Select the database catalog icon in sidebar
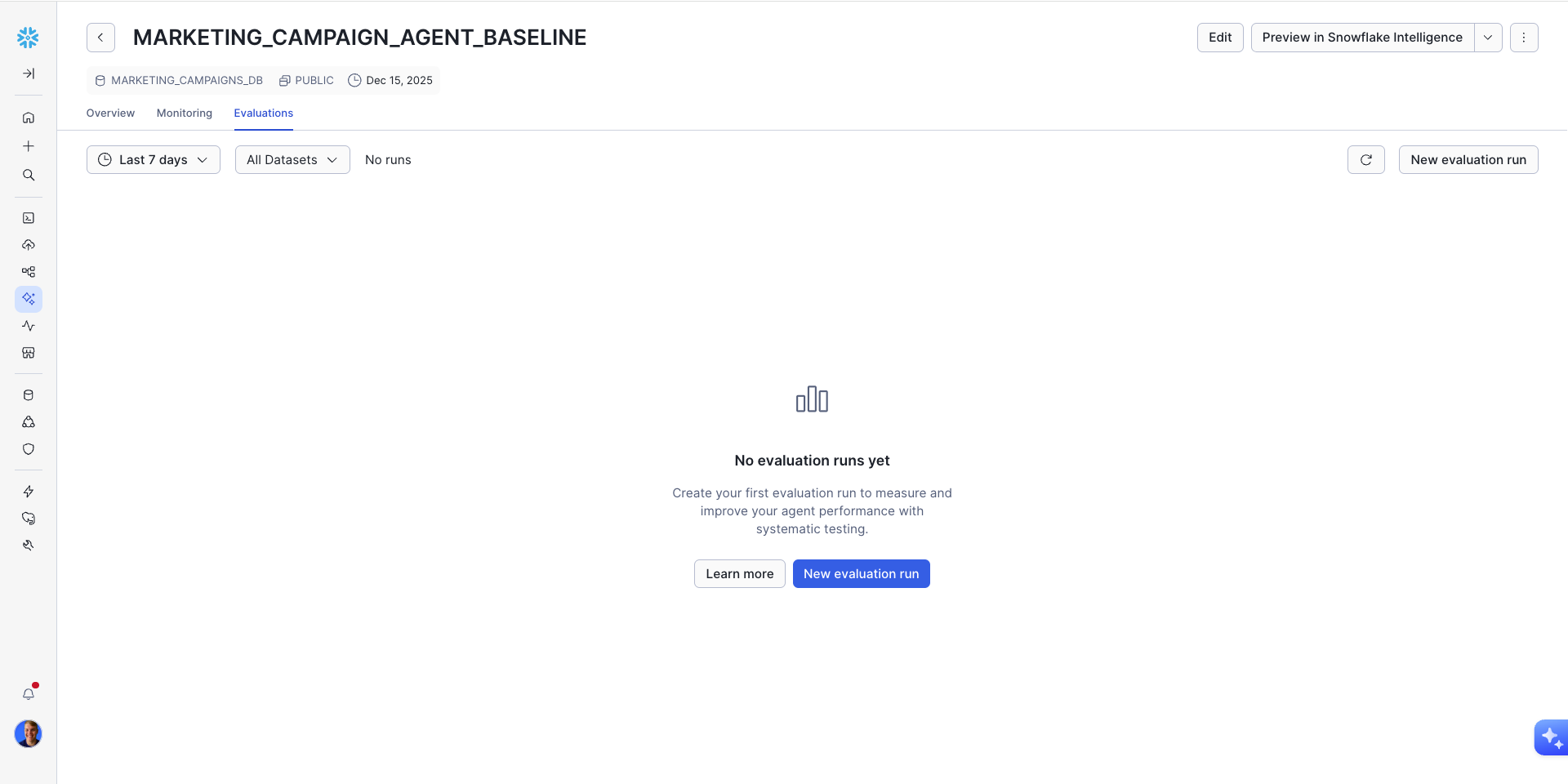This screenshot has width=1568, height=784. tap(29, 394)
